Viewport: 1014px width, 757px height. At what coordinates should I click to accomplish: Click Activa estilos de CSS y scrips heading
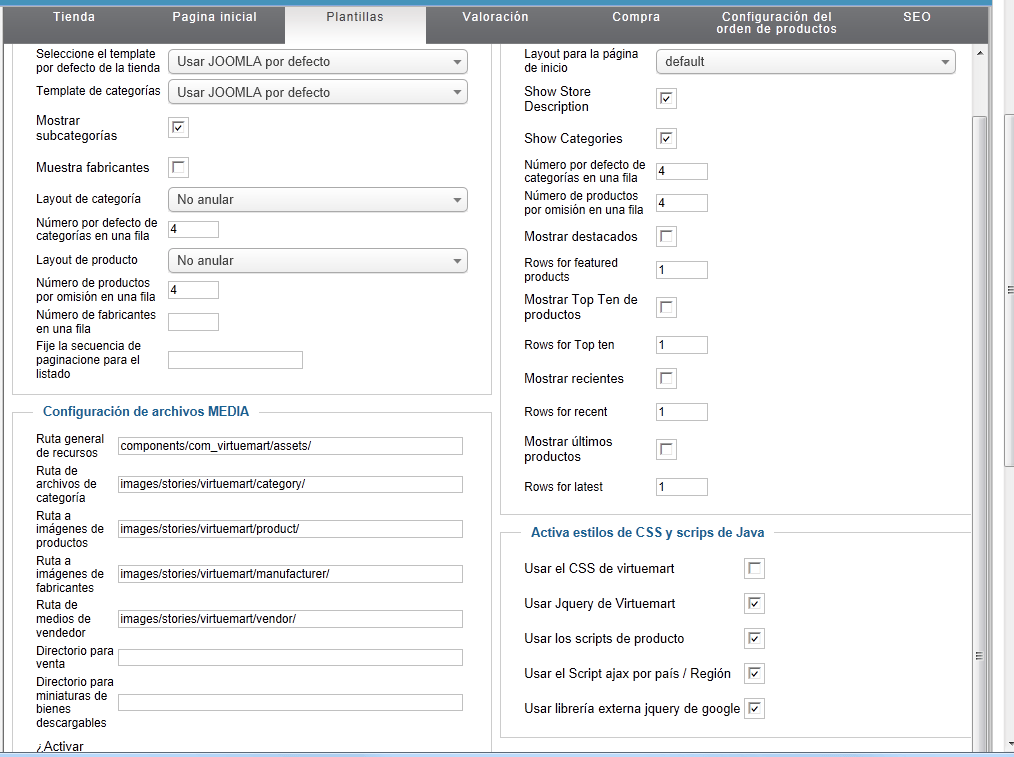647,533
